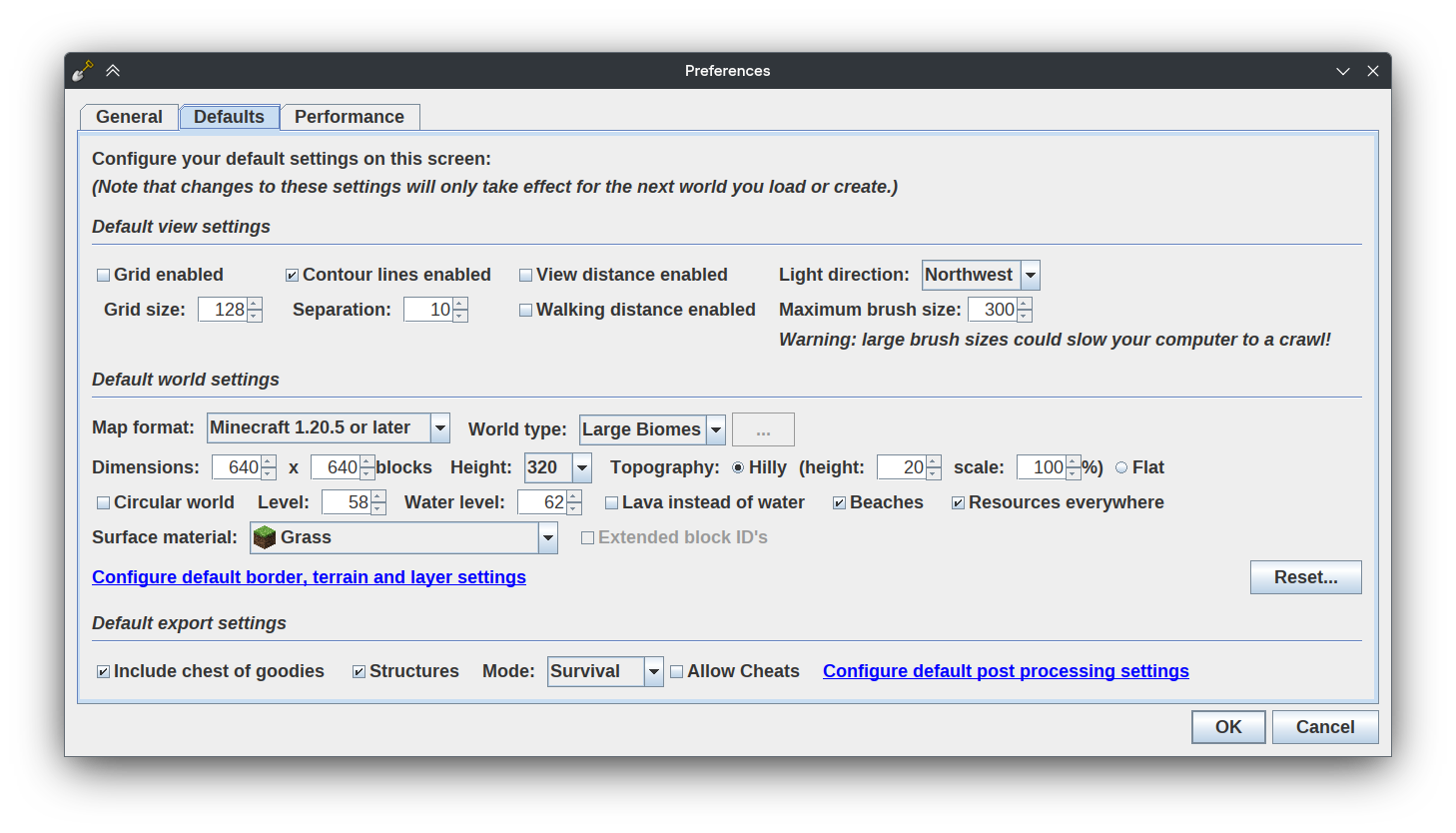Viewport: 1456px width, 833px height.
Task: Open the Light direction dropdown
Action: (1031, 275)
